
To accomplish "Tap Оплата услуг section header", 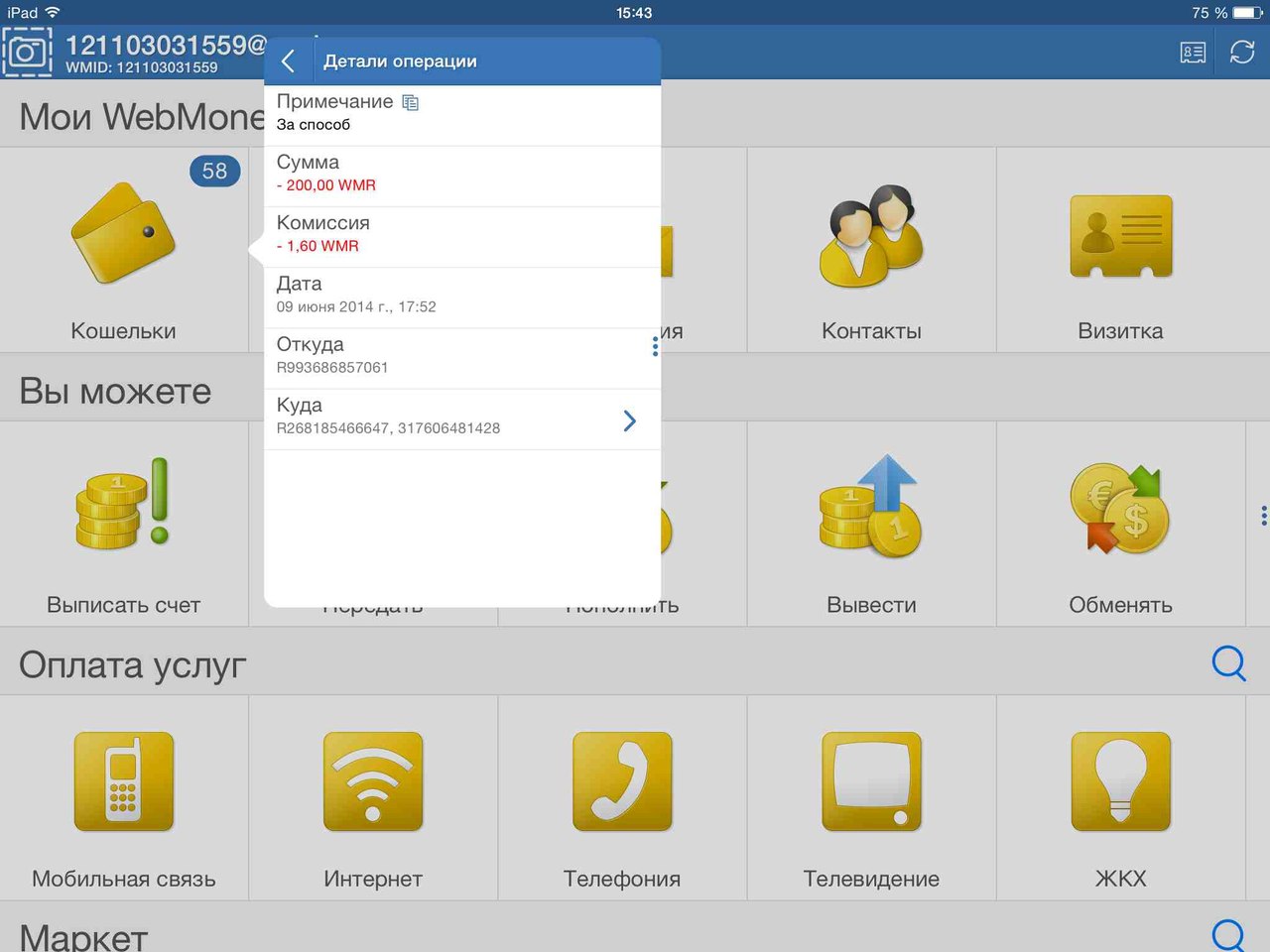I will coord(132,665).
